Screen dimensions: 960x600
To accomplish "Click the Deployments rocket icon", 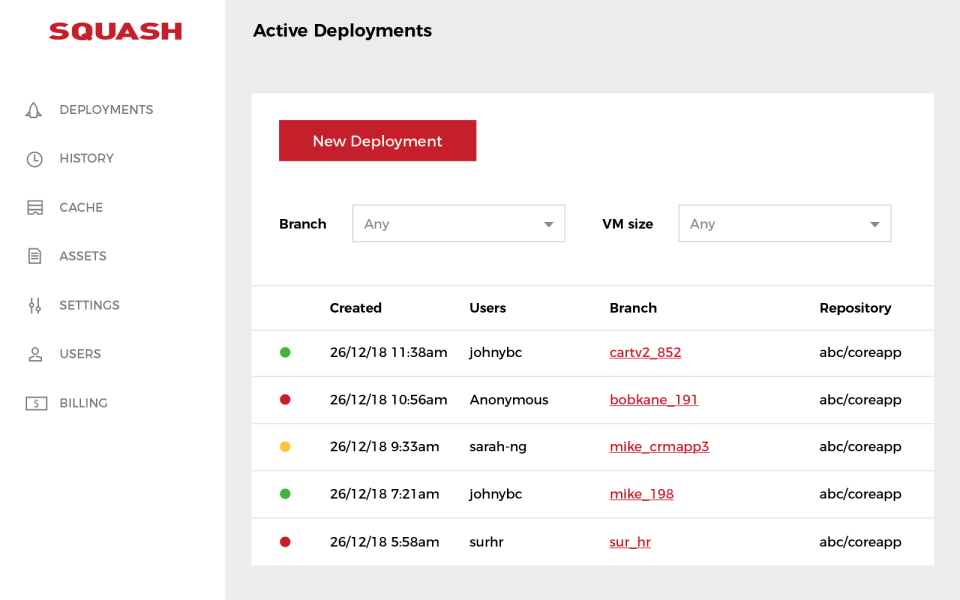I will [x=34, y=110].
